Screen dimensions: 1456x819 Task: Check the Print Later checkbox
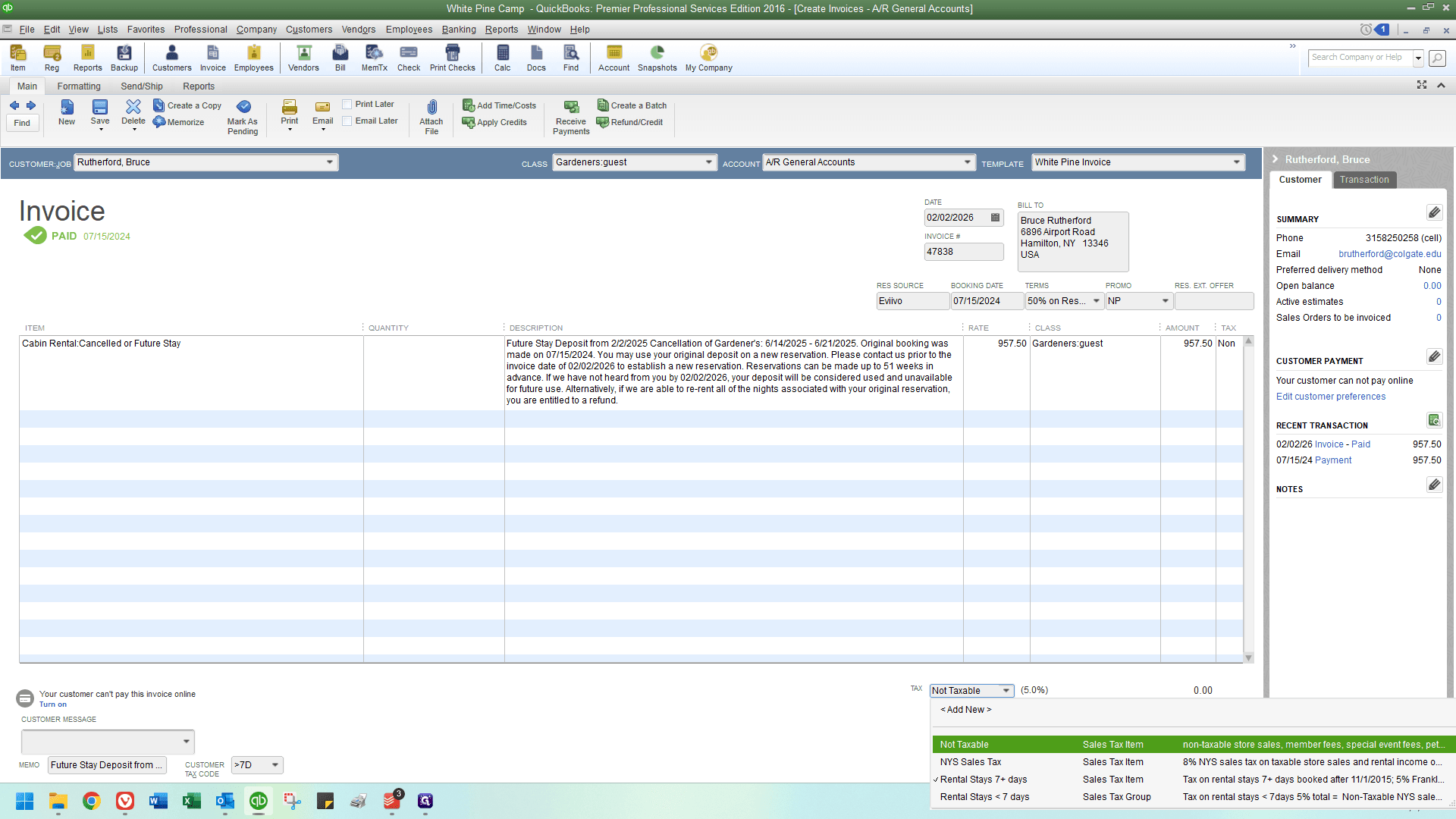pyautogui.click(x=347, y=105)
